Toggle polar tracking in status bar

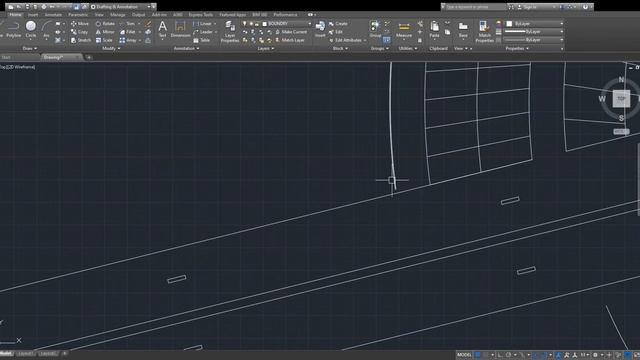[509, 355]
